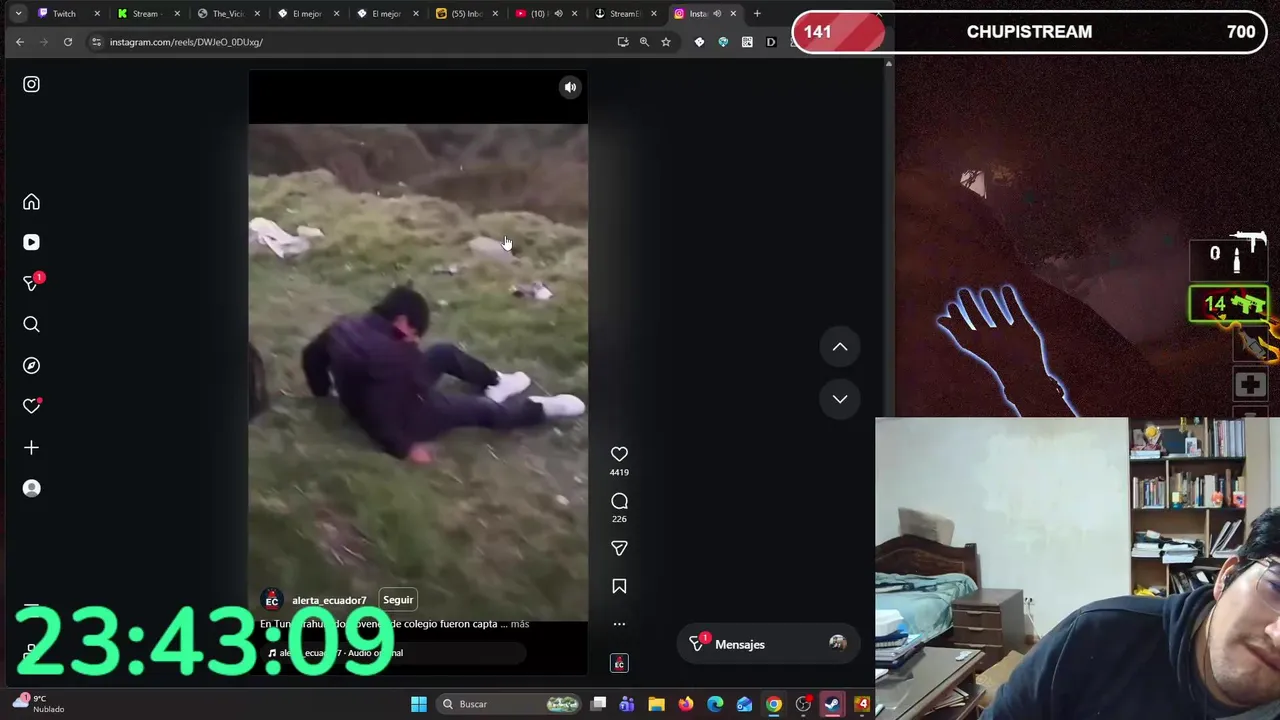Screen dimensions: 1280x720
Task: Open Chrome from the taskbar
Action: [x=774, y=704]
